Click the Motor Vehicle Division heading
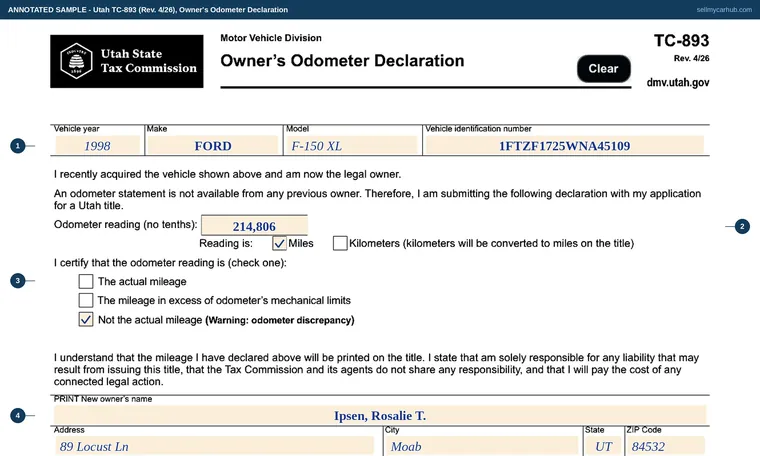This screenshot has width=760, height=456. (x=271, y=38)
